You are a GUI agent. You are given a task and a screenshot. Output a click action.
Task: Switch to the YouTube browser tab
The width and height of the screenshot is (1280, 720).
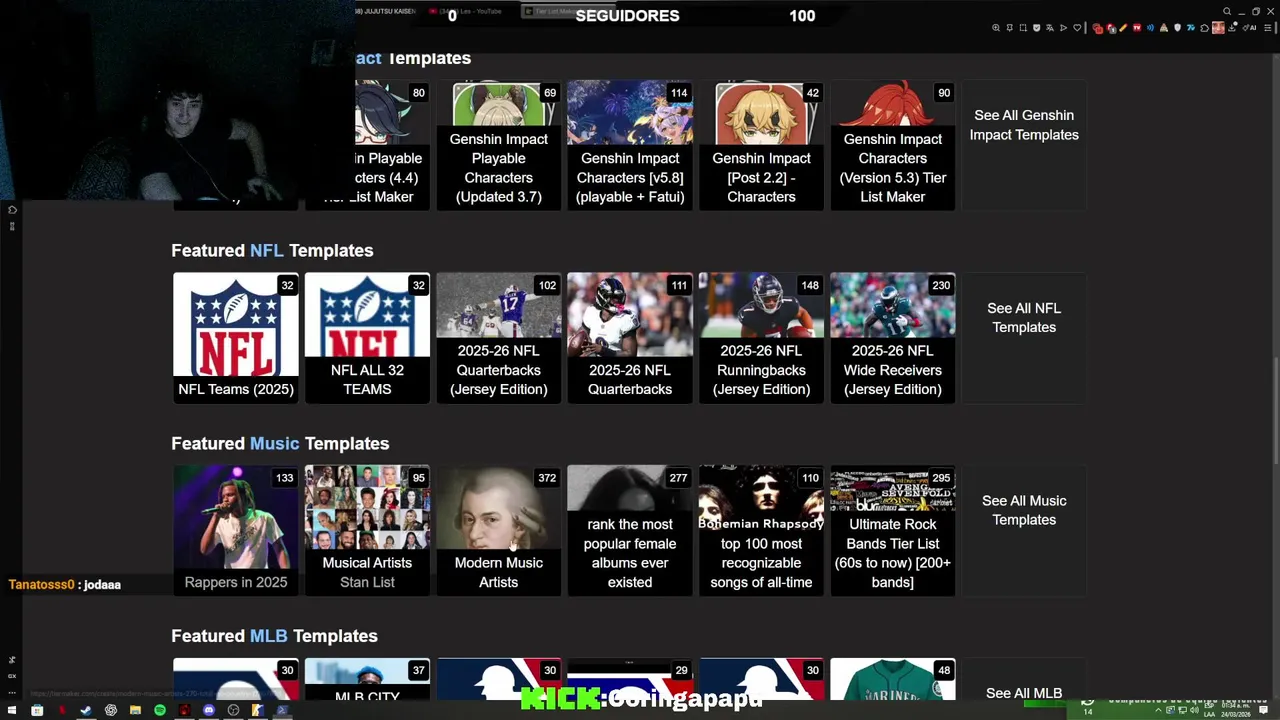tap(465, 11)
